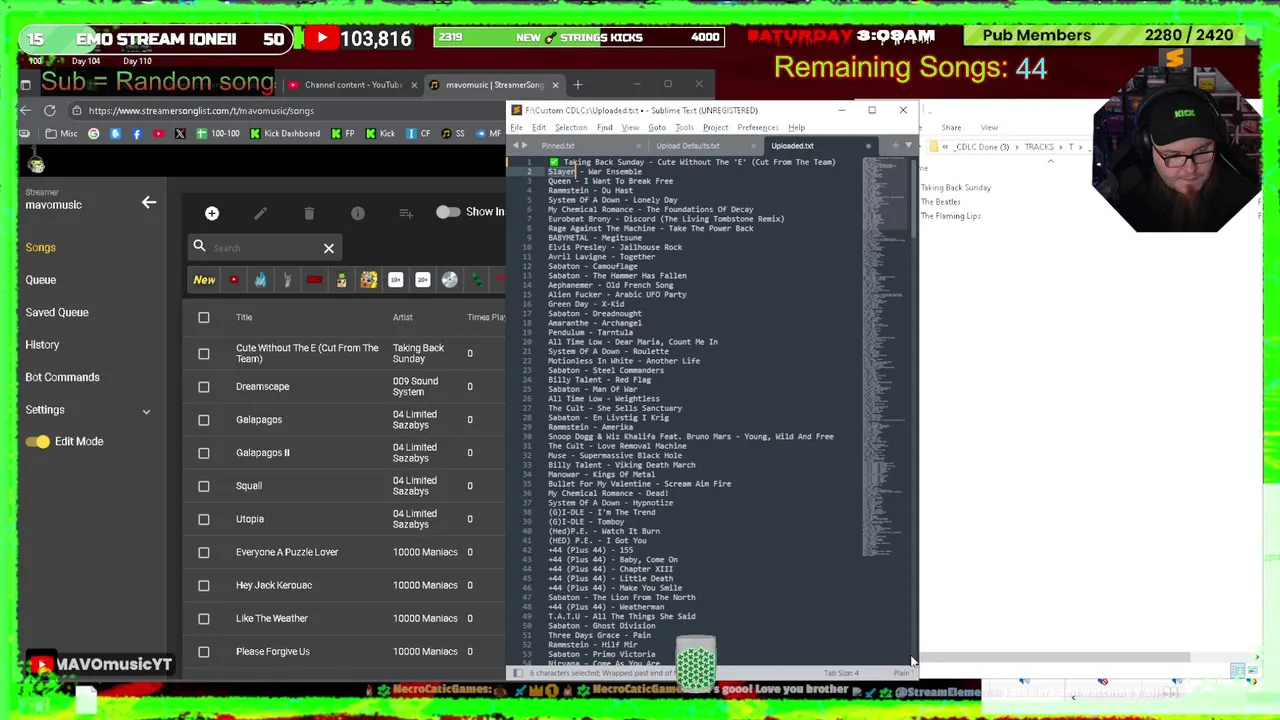Click the trash delete song icon
The width and height of the screenshot is (1280, 720).
(x=309, y=213)
